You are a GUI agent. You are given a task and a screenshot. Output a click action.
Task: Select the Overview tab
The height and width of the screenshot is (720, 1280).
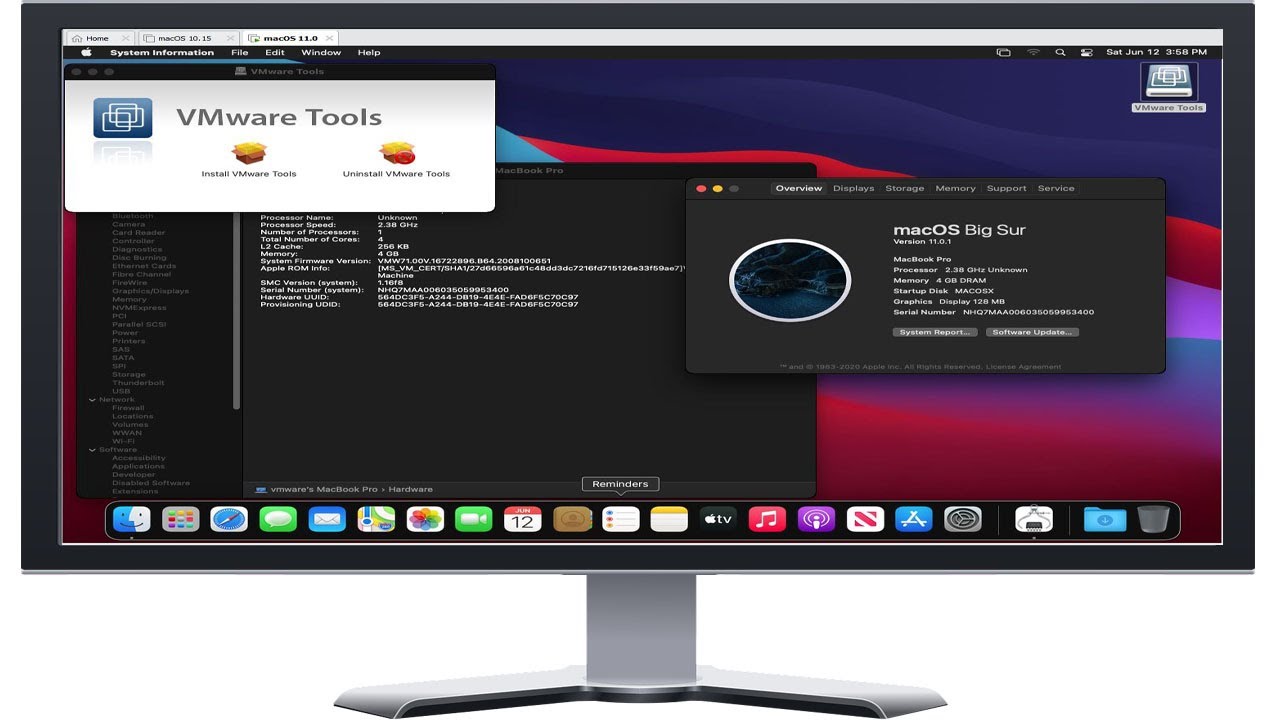(x=799, y=188)
